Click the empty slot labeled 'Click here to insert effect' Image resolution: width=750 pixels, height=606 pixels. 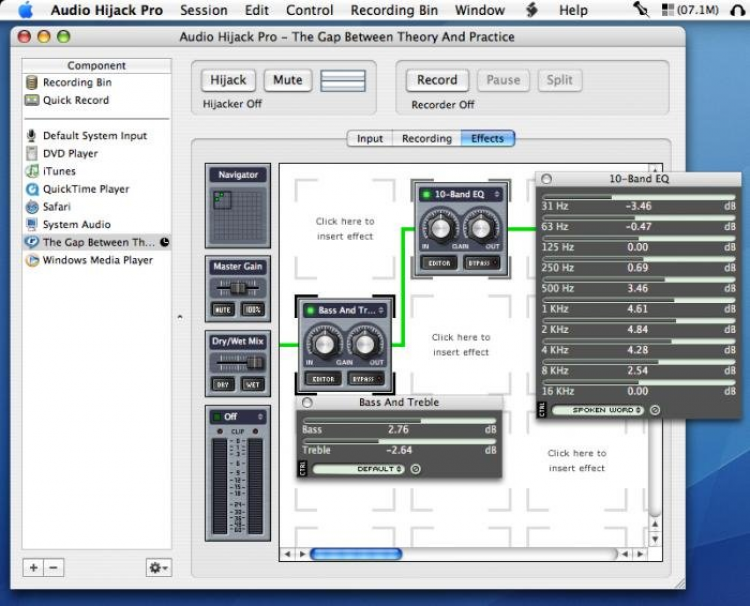coord(344,229)
